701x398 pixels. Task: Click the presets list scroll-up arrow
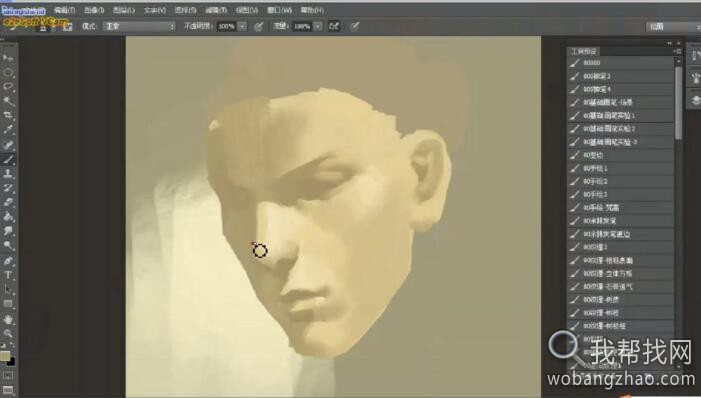678,61
